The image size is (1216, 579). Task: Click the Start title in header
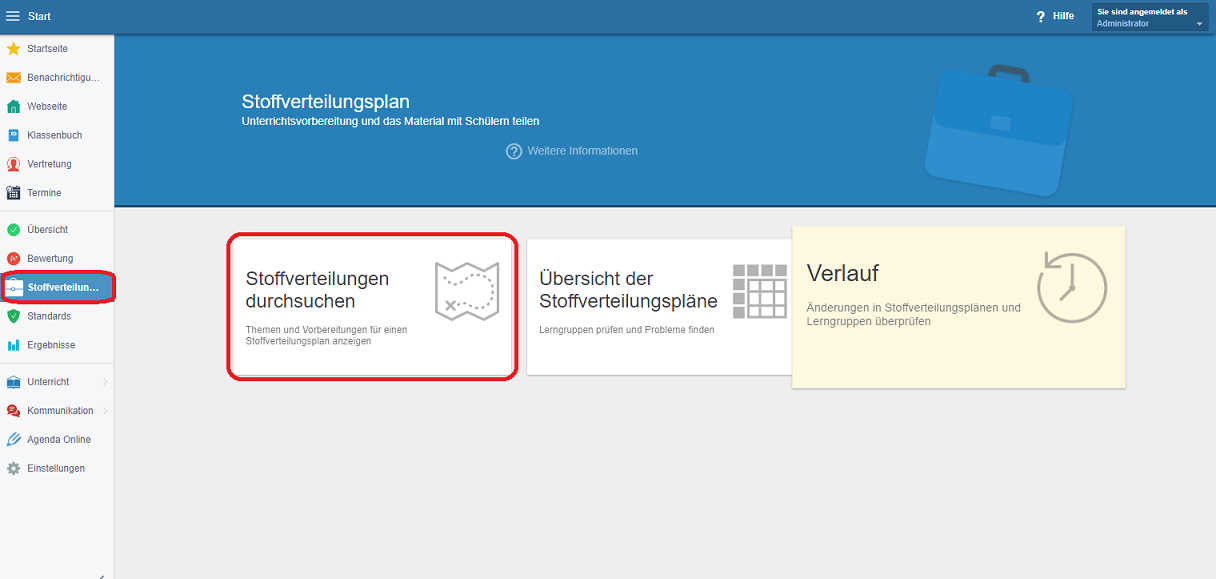[x=39, y=17]
